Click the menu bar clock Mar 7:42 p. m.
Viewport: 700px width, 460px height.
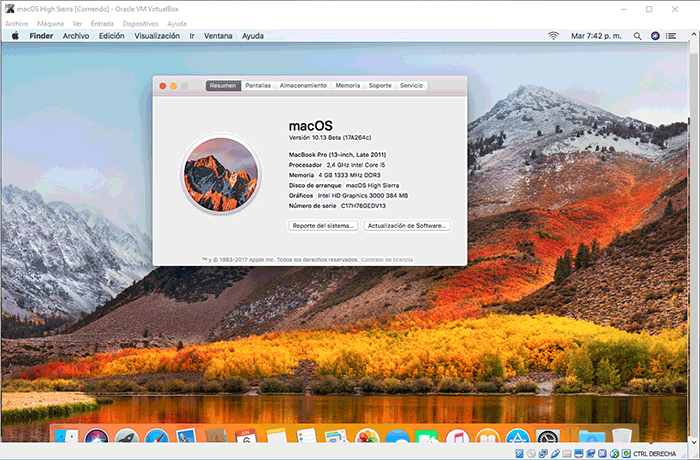[x=596, y=36]
